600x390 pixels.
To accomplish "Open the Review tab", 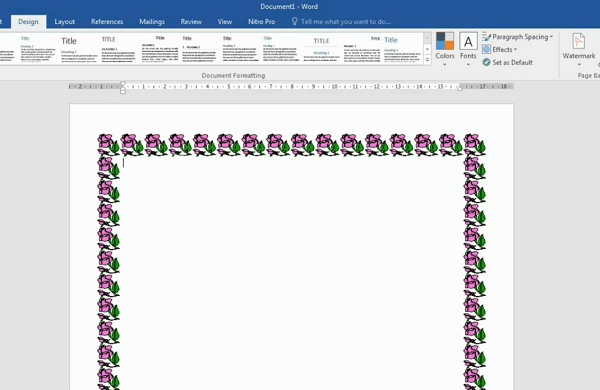I will pos(191,22).
